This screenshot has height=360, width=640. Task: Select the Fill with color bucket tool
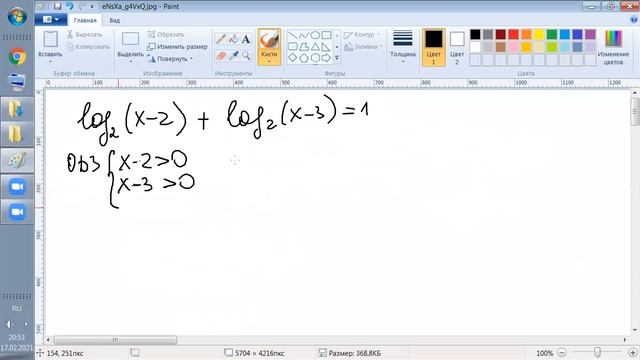pyautogui.click(x=233, y=39)
